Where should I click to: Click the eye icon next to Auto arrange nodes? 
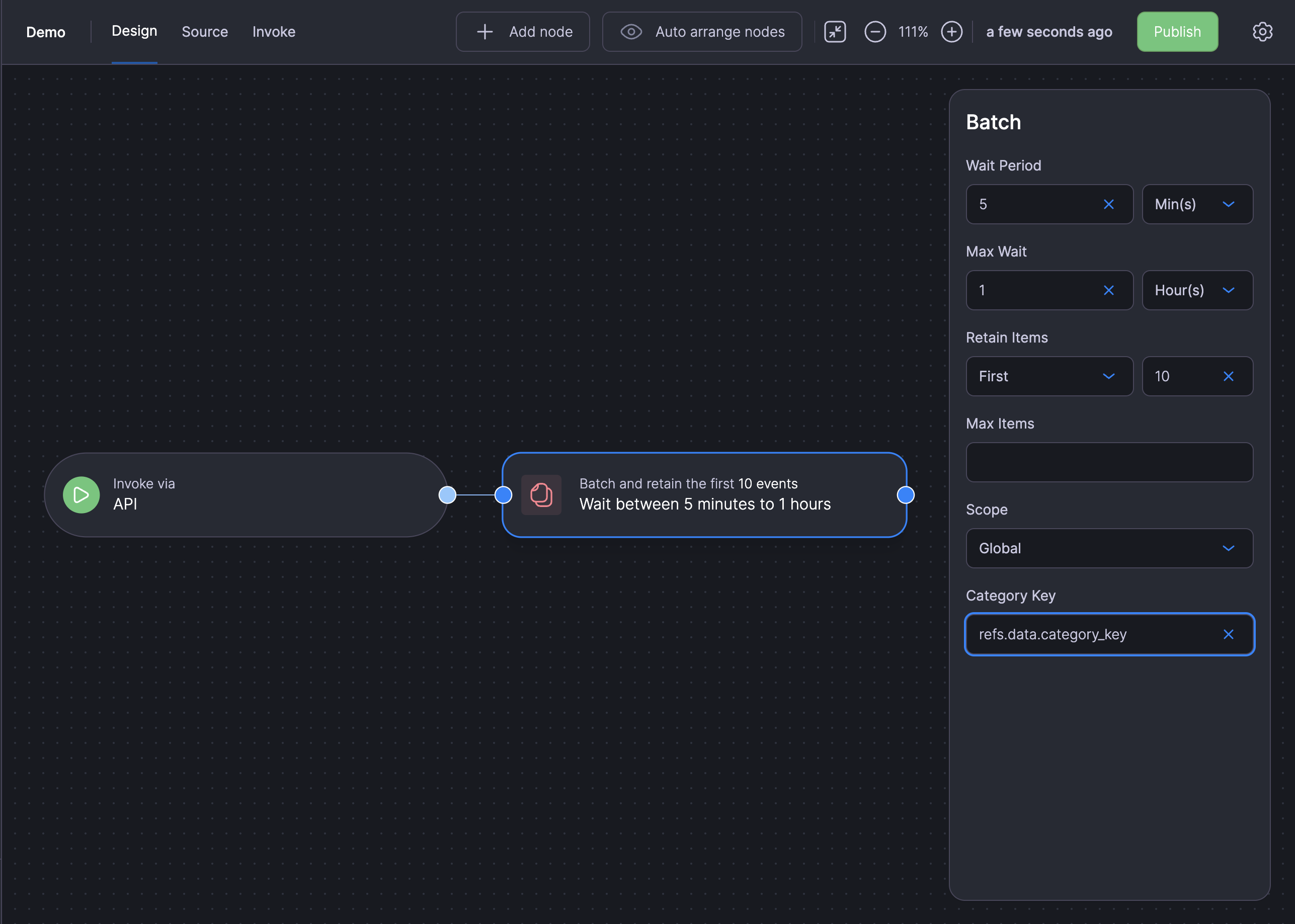(x=631, y=32)
